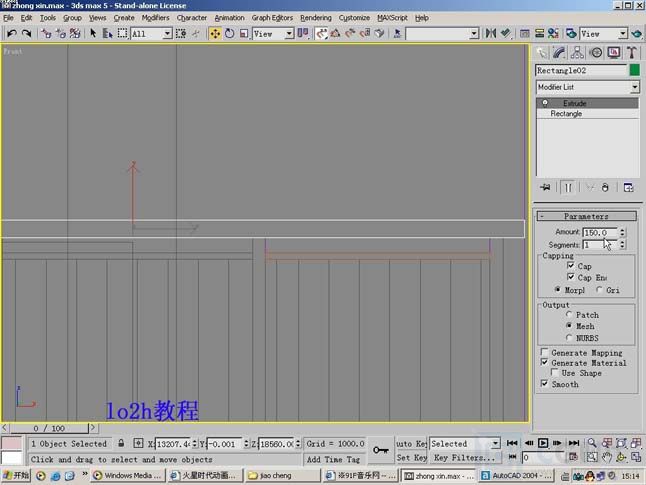
Task: Click the Set Key button
Action: (x=411, y=457)
